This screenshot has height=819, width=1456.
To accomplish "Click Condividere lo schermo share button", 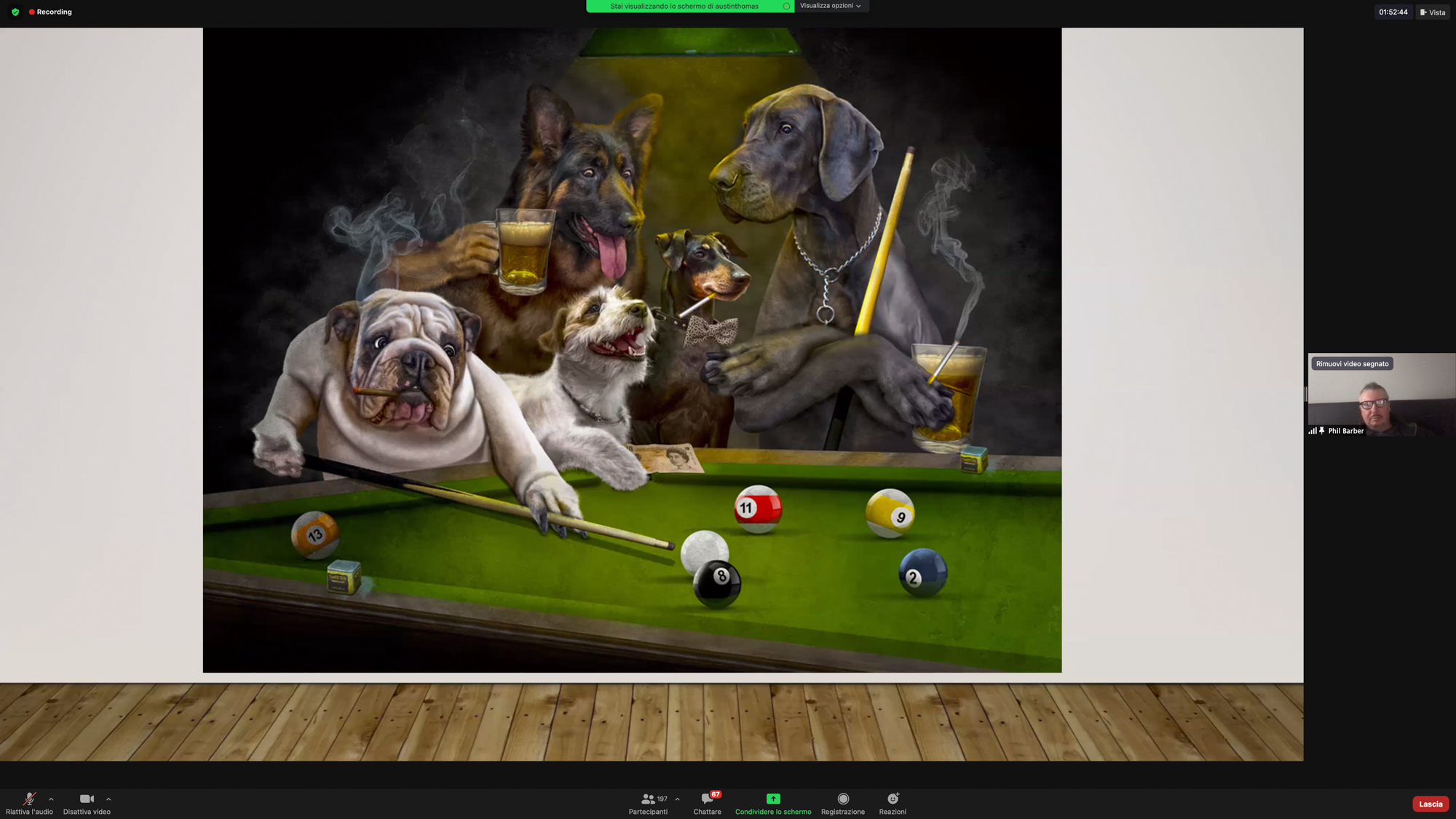I will click(x=773, y=803).
